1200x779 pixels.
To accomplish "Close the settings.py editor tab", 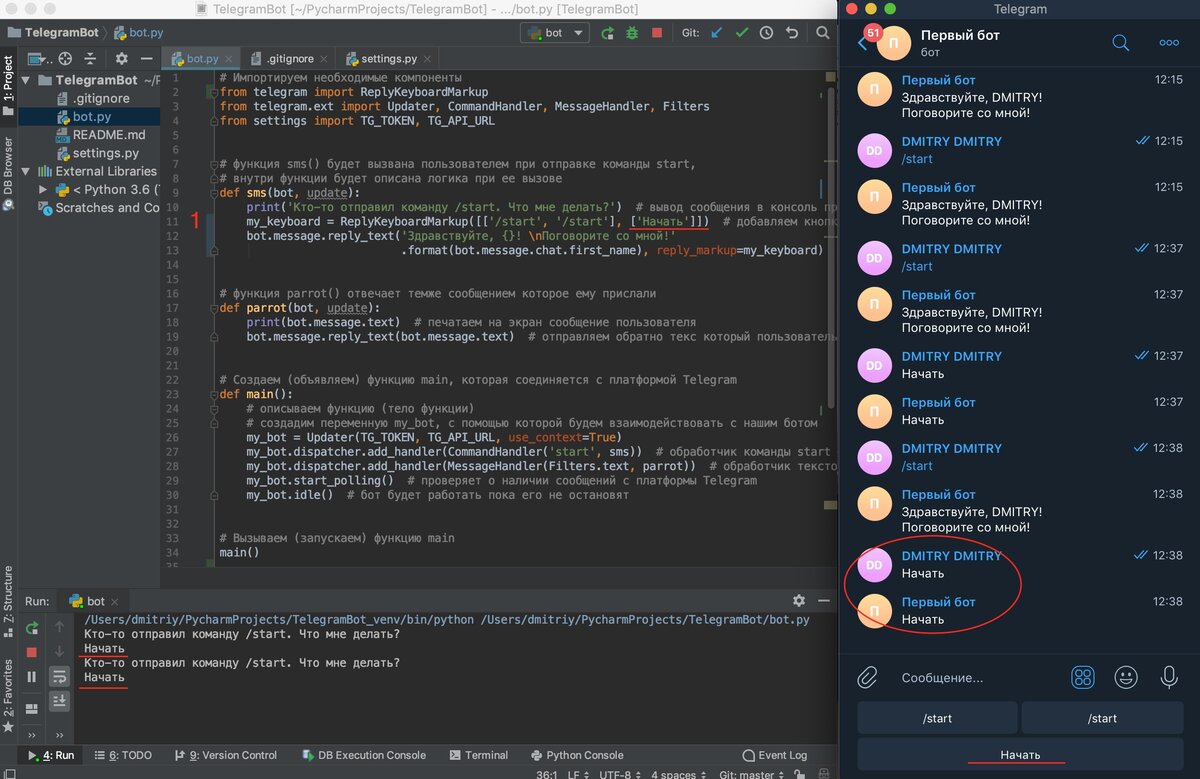I will click(426, 59).
